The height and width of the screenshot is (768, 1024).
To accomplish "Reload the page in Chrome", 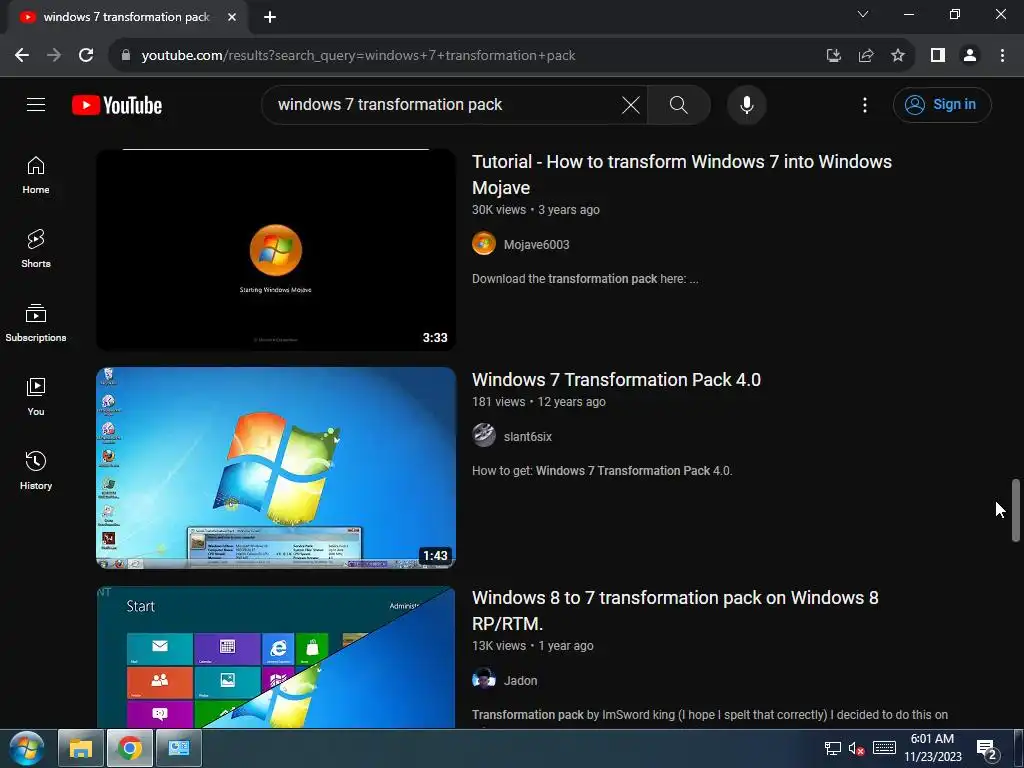I will (x=86, y=56).
